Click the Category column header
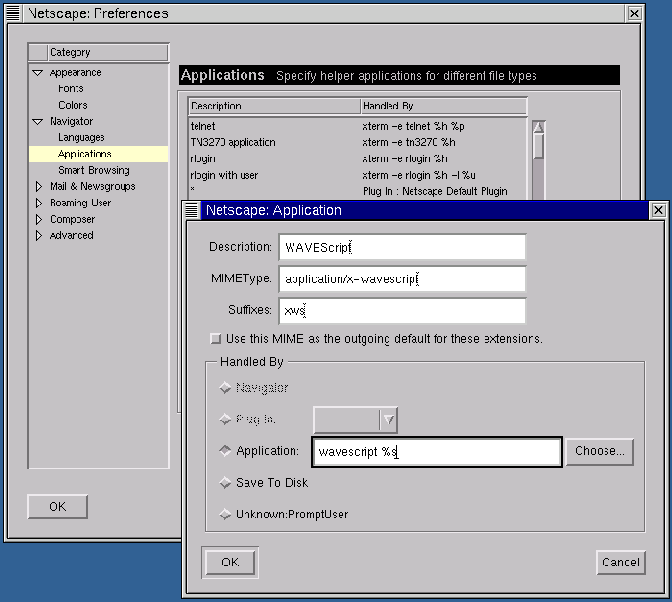This screenshot has height=602, width=672. tap(108, 52)
